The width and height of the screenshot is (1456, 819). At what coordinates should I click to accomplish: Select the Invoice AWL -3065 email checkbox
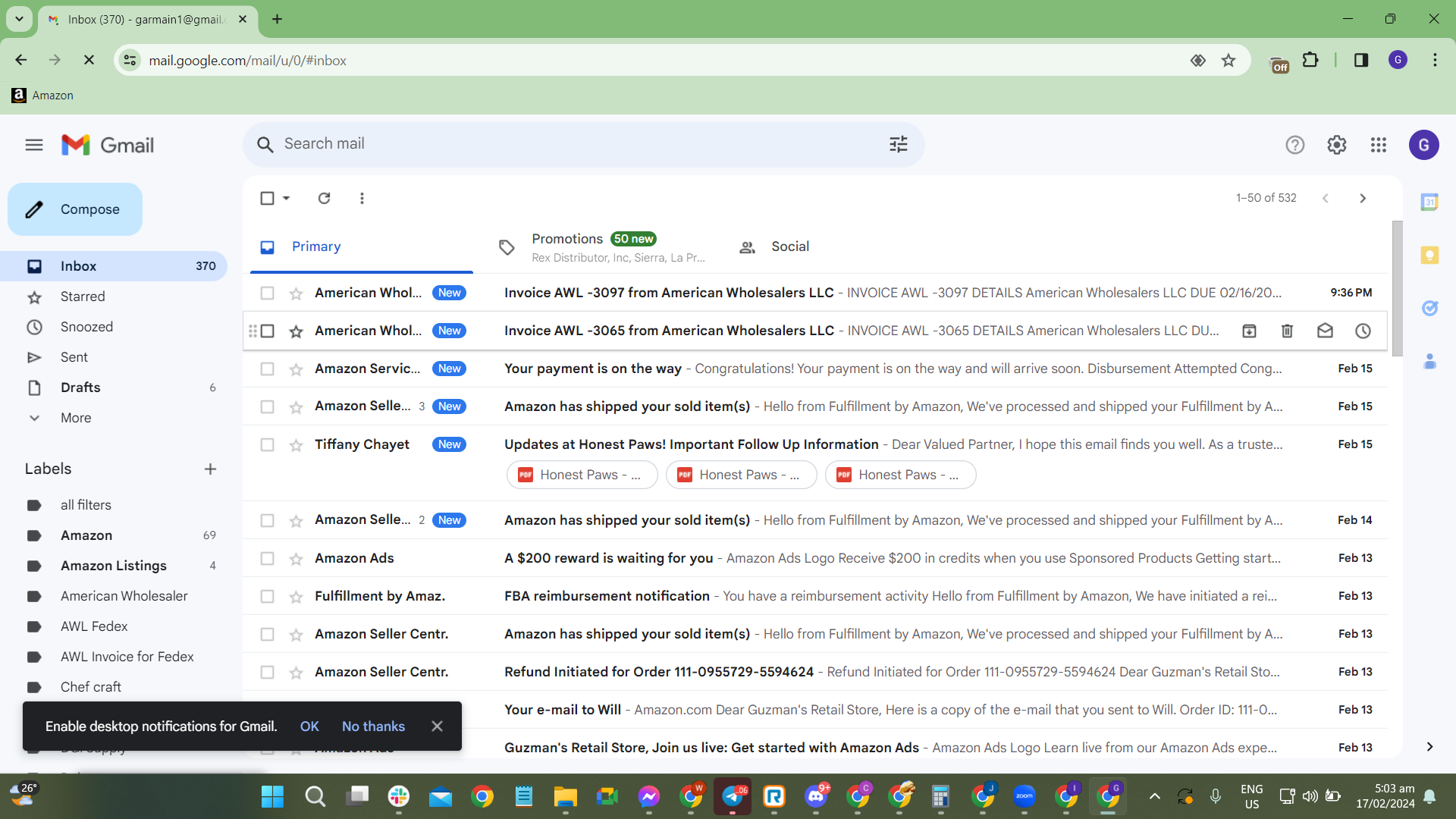click(267, 331)
